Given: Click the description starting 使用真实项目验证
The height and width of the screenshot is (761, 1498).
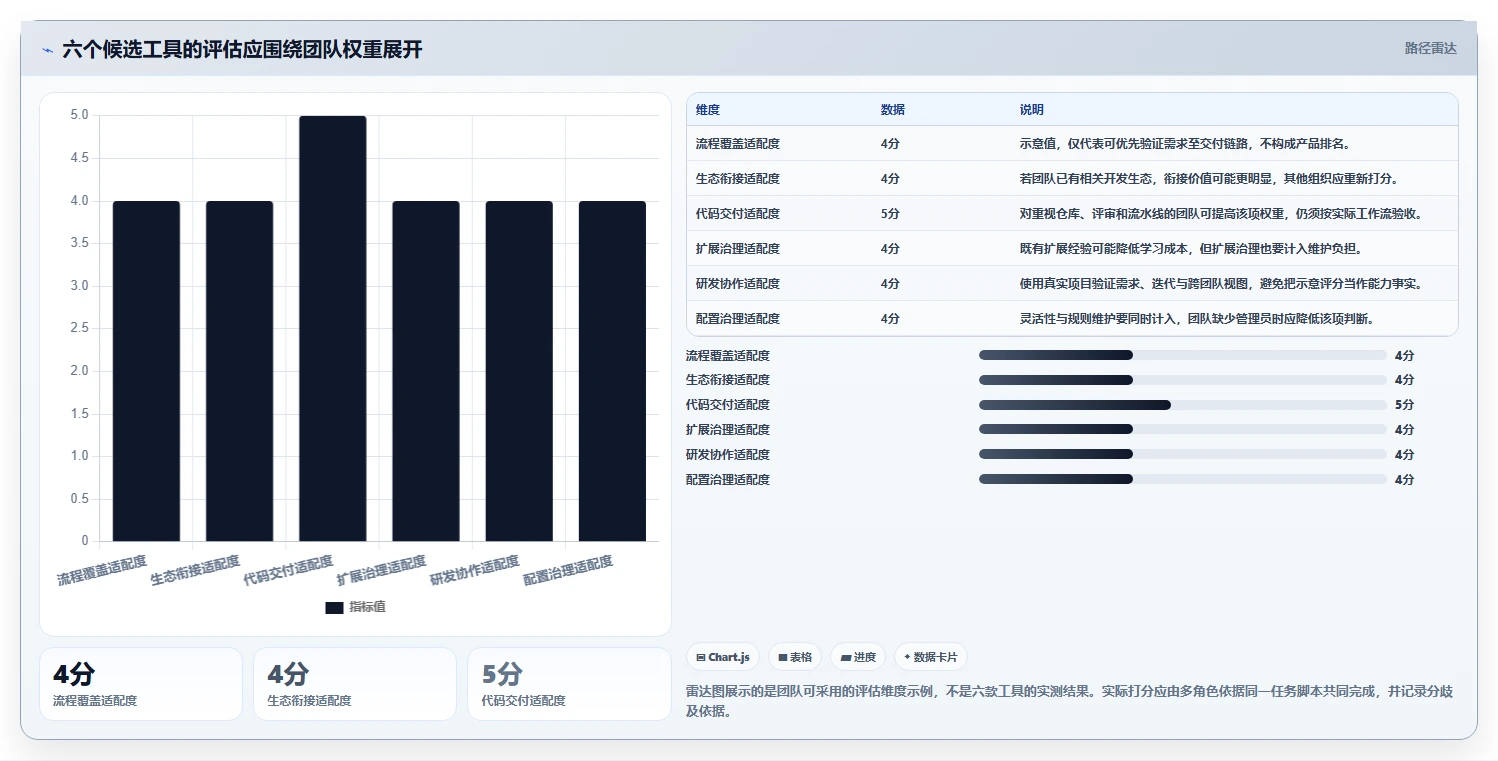Looking at the screenshot, I should [1221, 284].
